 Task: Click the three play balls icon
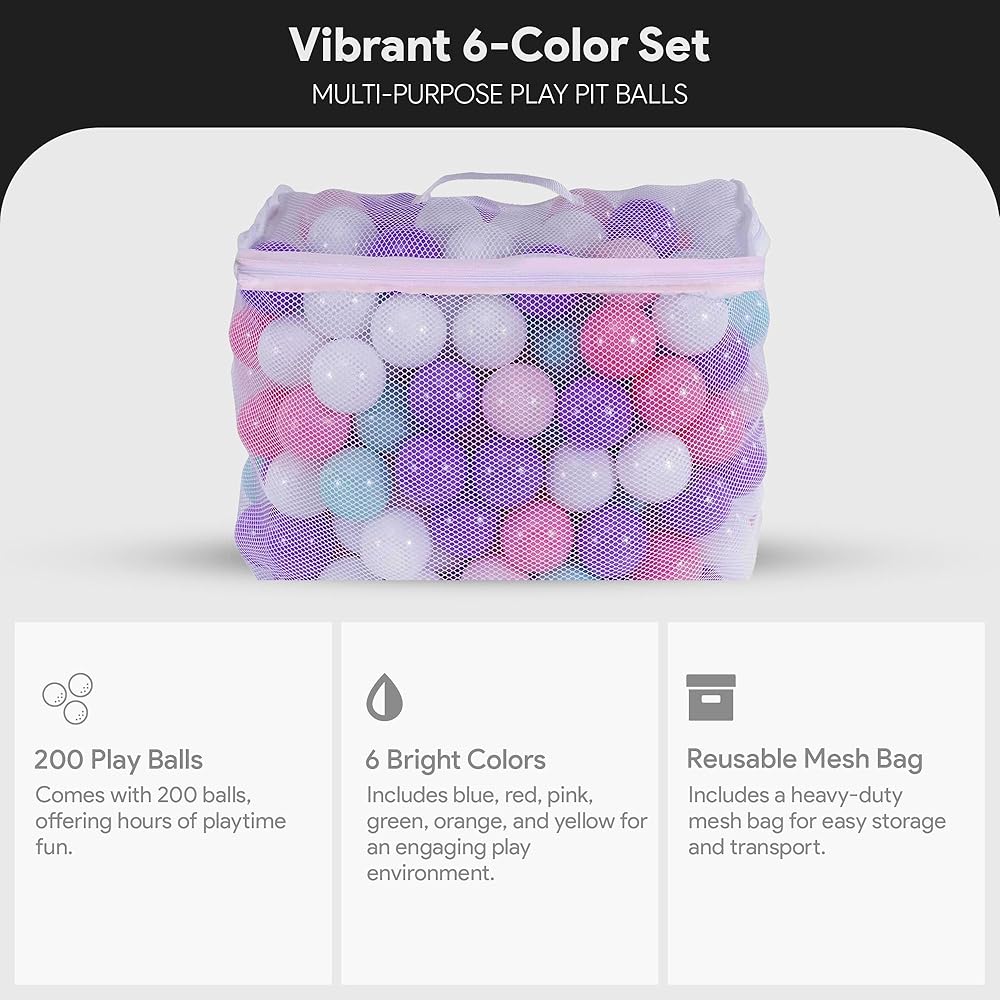(x=67, y=698)
